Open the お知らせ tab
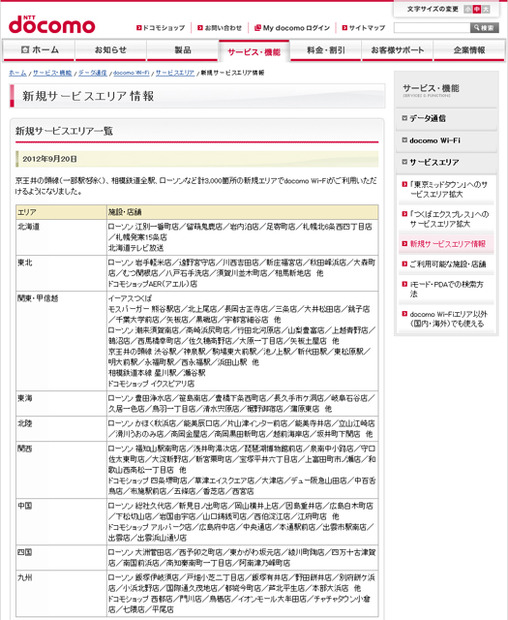The height and width of the screenshot is (620, 508). tap(111, 51)
